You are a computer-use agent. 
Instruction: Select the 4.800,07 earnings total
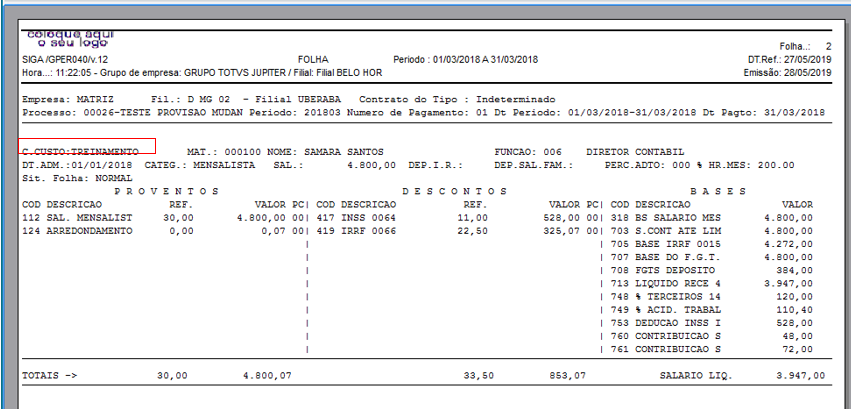tap(267, 375)
